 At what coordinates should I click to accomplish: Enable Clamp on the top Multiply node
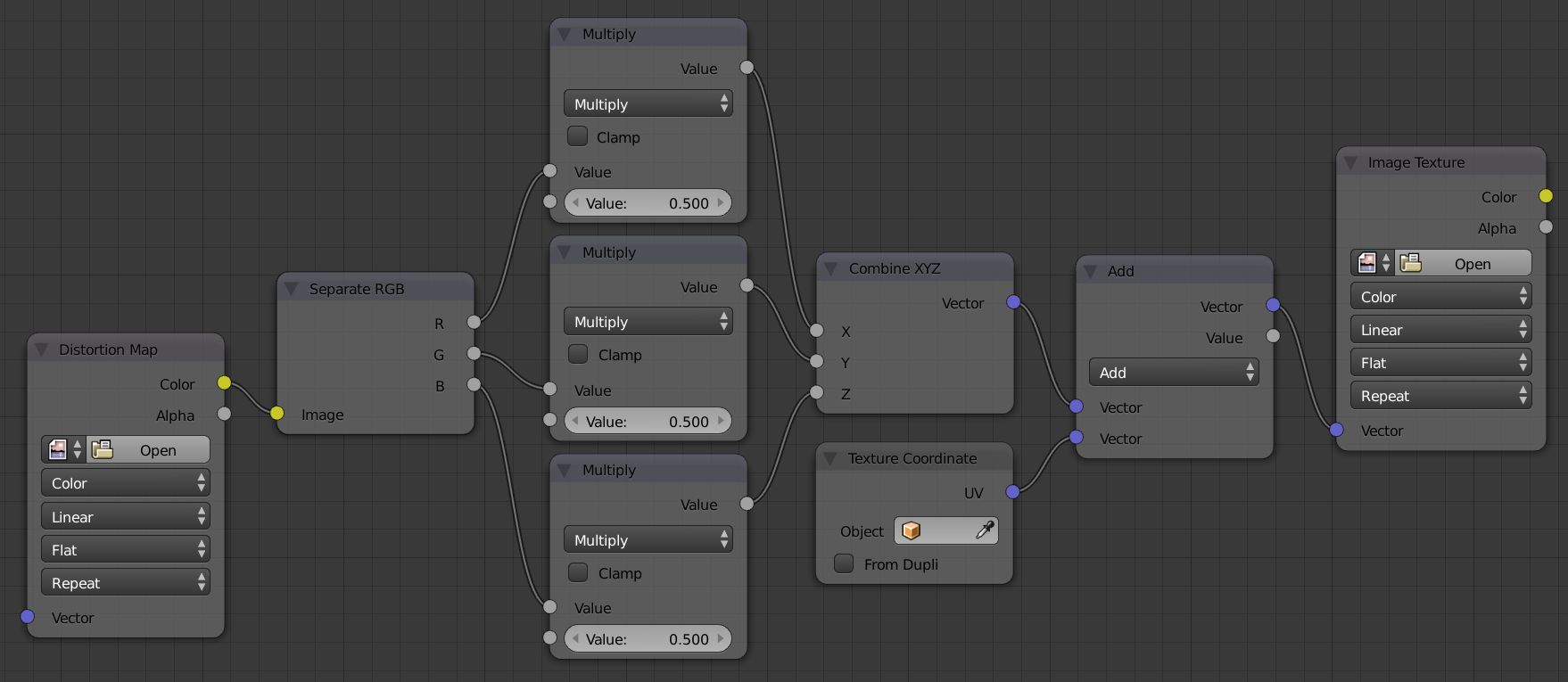point(578,136)
